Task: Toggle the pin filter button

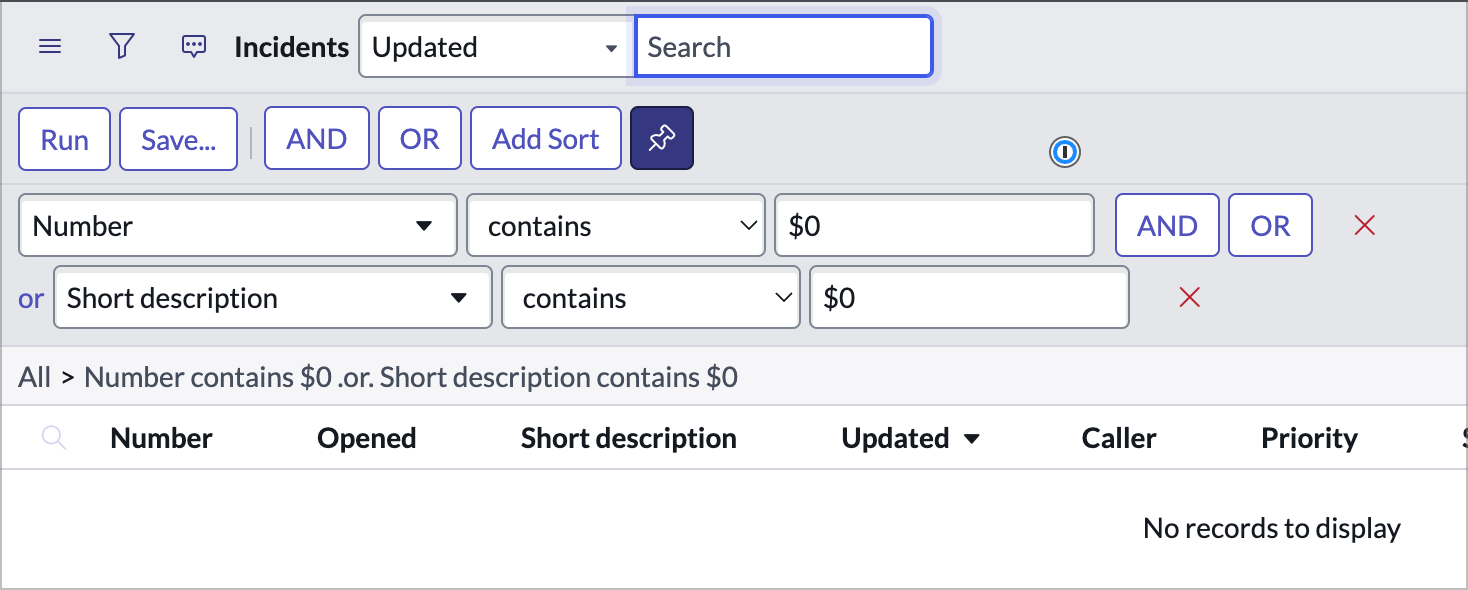Action: 661,139
